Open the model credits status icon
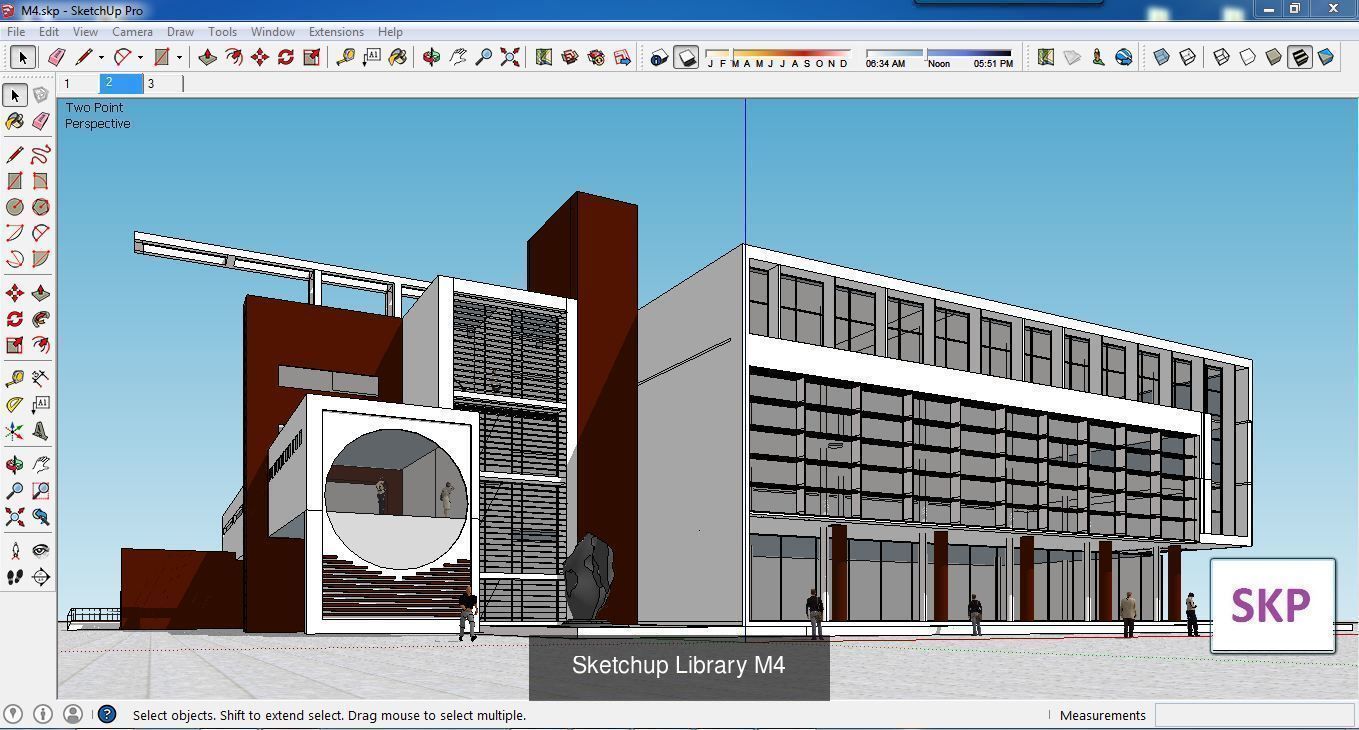The image size is (1359, 730). 43,714
